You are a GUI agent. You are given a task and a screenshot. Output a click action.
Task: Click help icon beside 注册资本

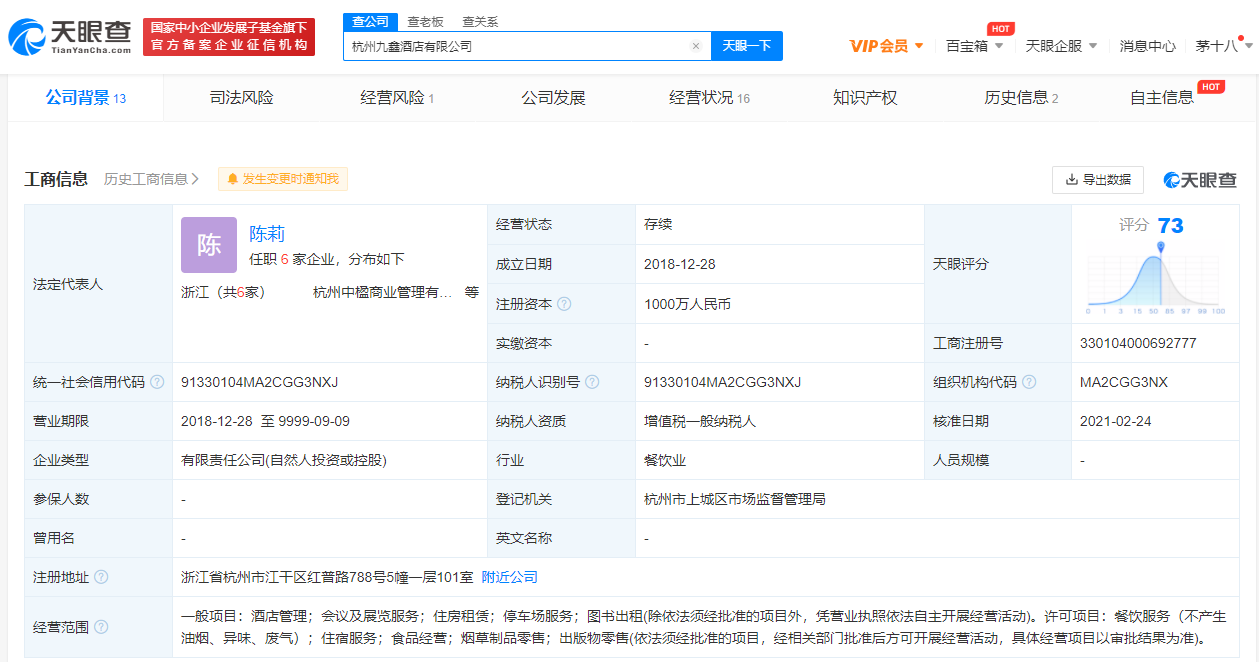pos(564,304)
